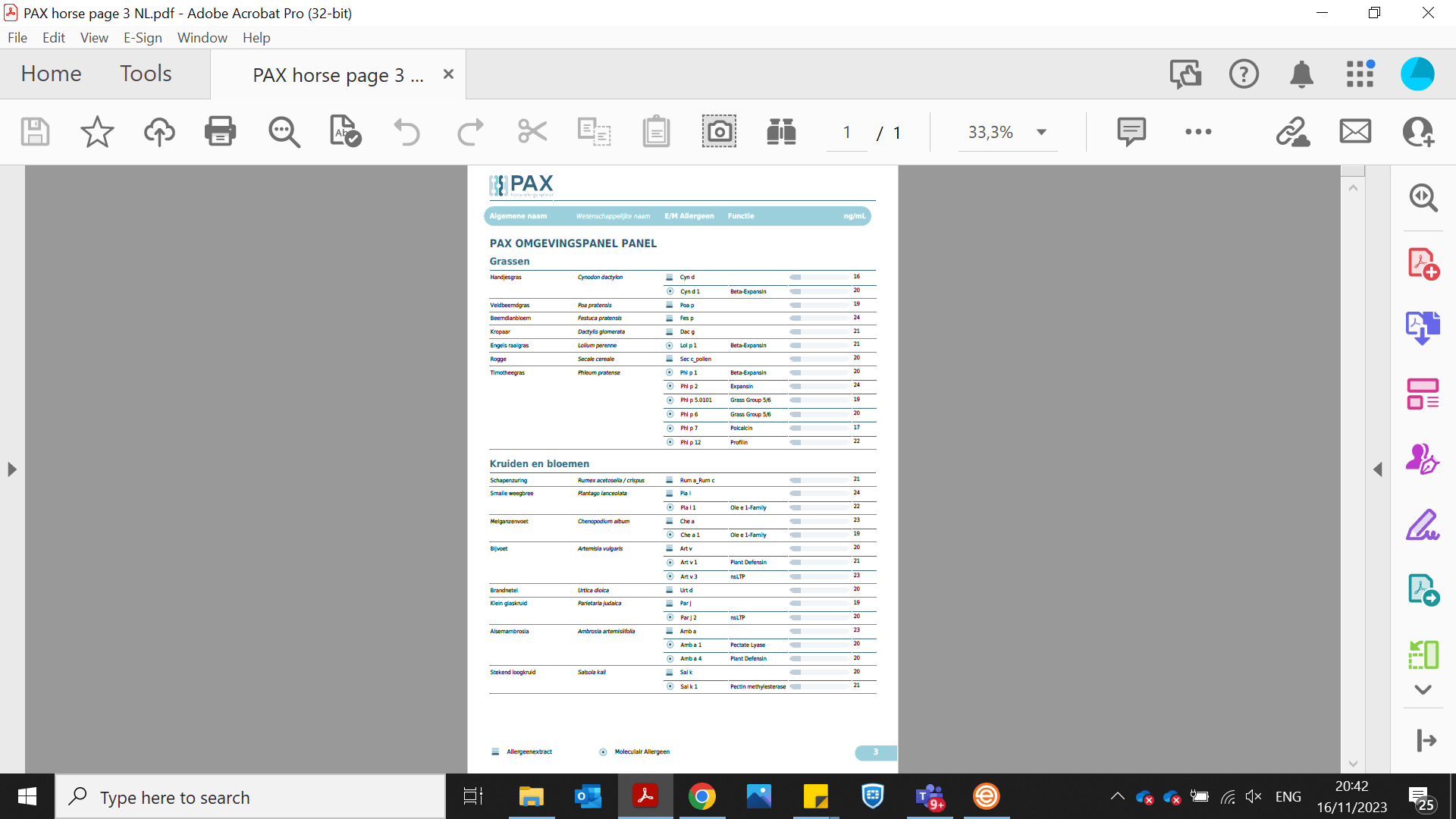Open the E-Sign menu

coord(143,38)
